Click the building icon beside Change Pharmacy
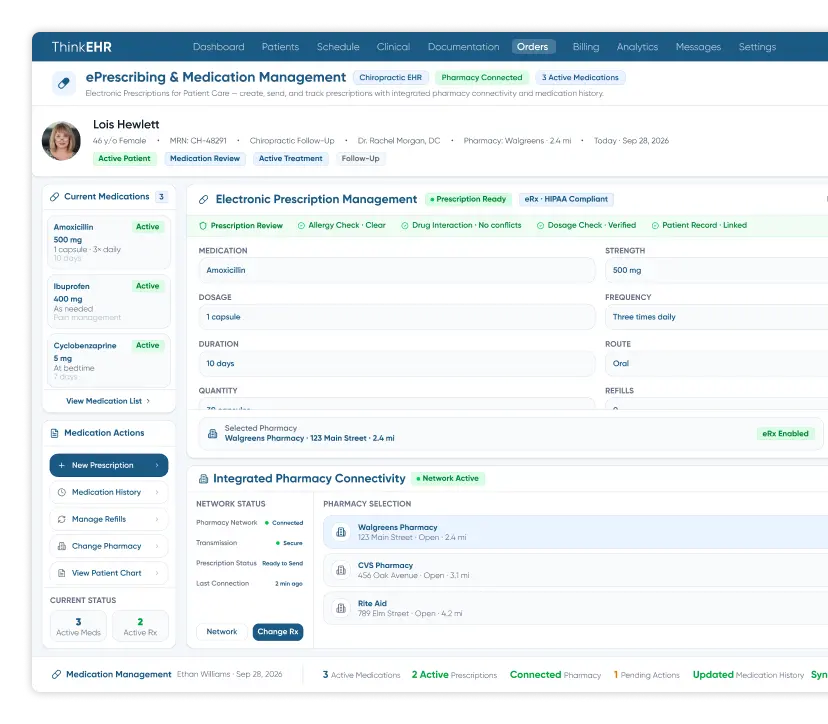 pos(61,546)
